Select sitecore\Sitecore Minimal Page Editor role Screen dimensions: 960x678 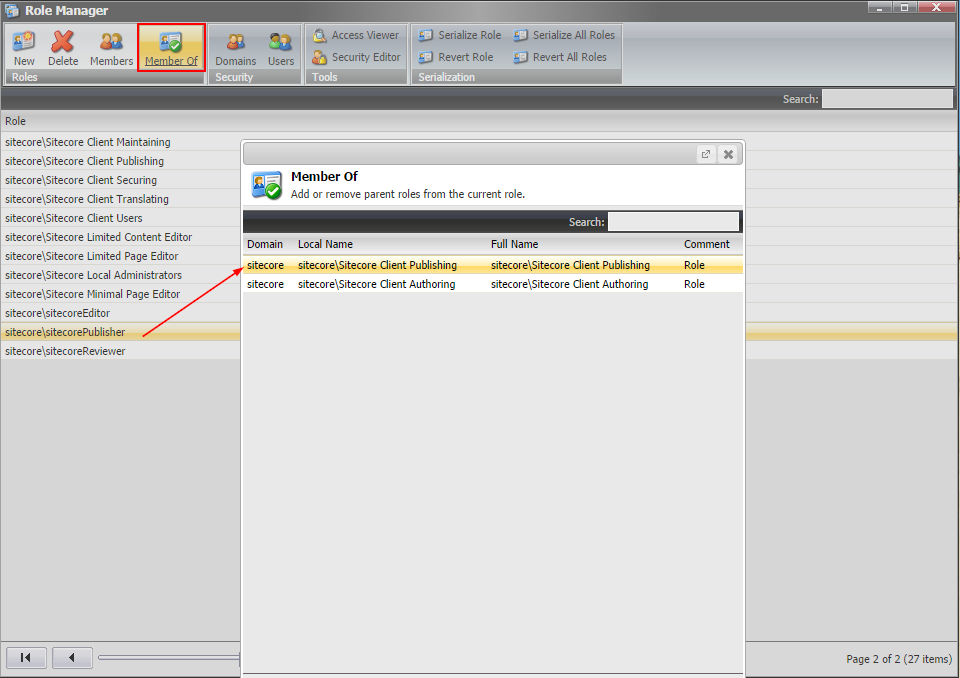[121, 294]
